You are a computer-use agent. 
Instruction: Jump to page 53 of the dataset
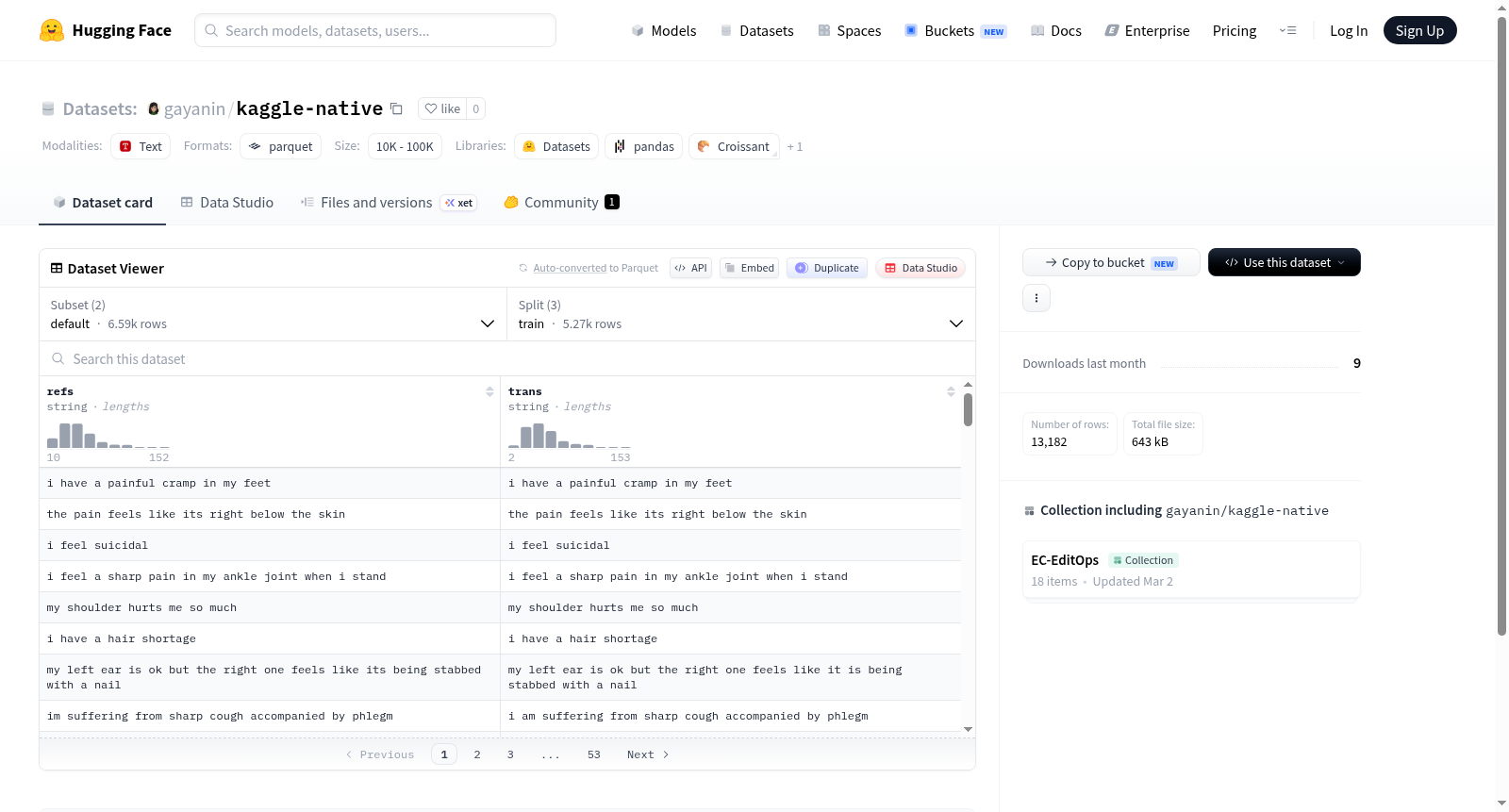pos(594,754)
